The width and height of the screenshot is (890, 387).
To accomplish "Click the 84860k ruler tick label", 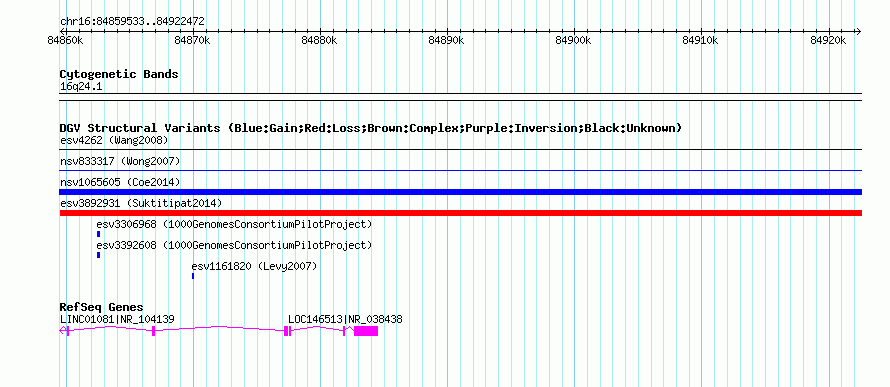I will pyautogui.click(x=66, y=40).
